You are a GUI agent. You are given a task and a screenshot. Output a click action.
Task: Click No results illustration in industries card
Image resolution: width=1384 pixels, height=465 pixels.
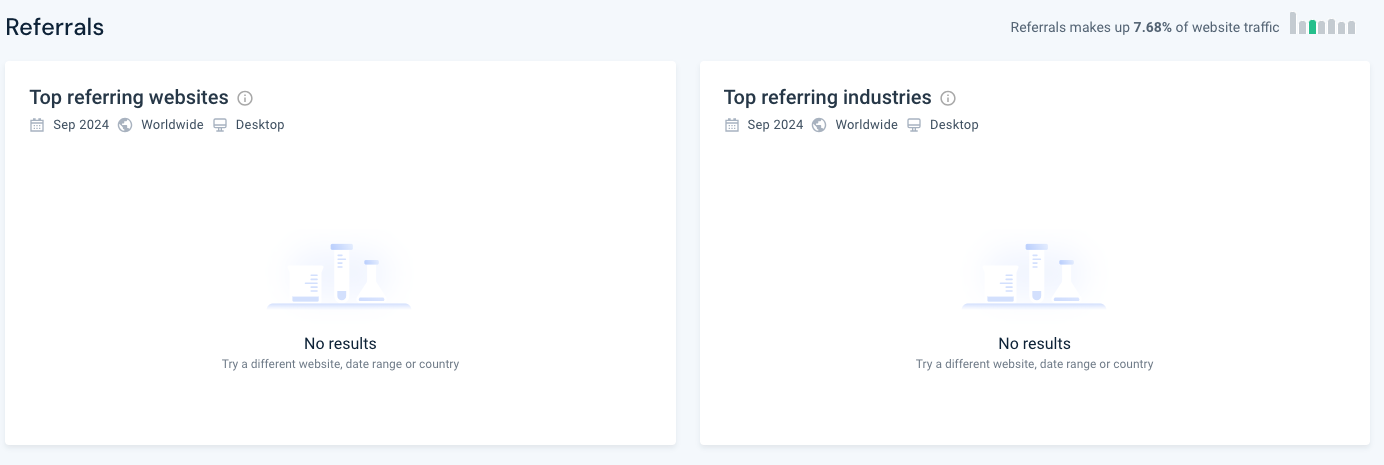click(1034, 274)
